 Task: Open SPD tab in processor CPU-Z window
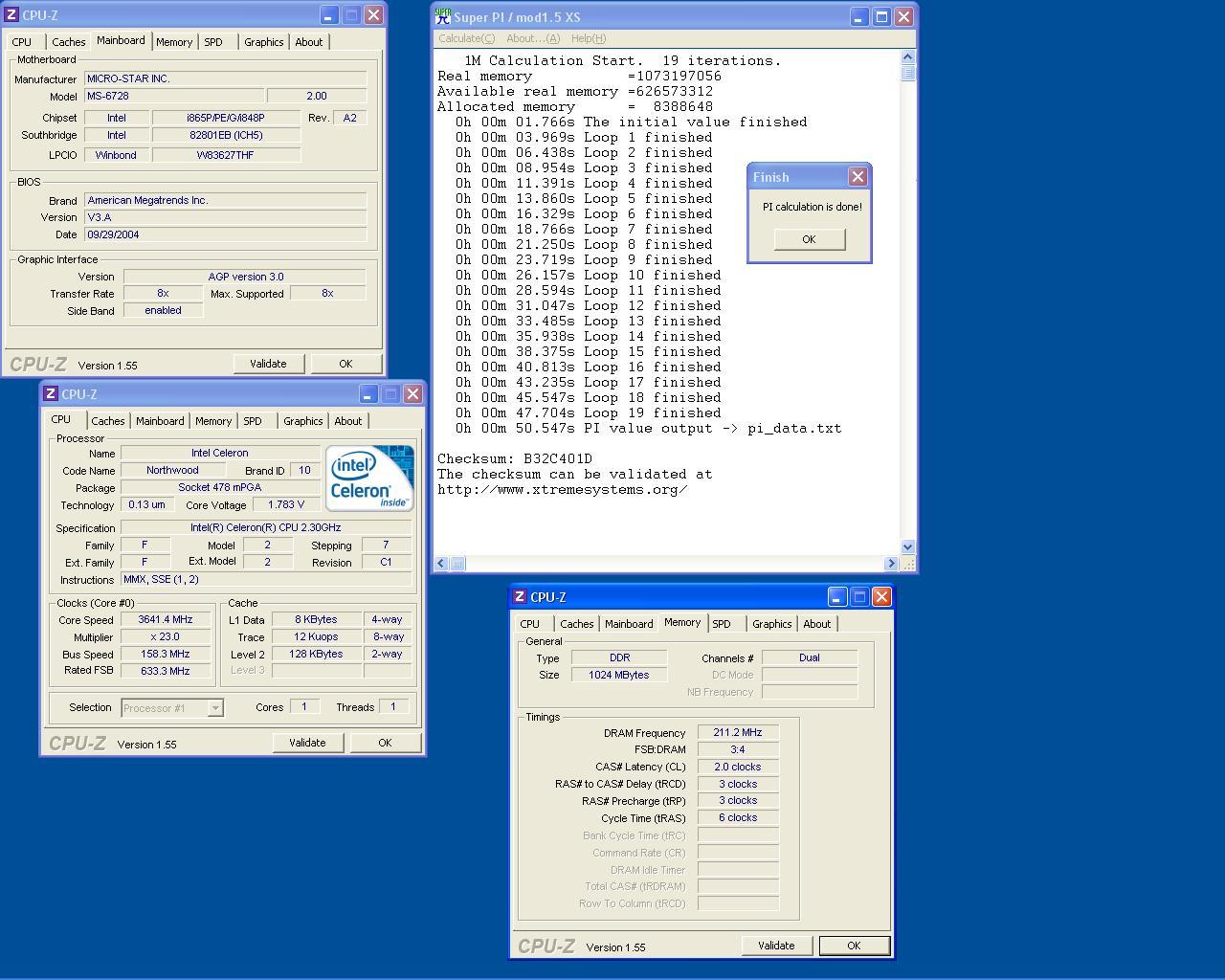pyautogui.click(x=253, y=421)
